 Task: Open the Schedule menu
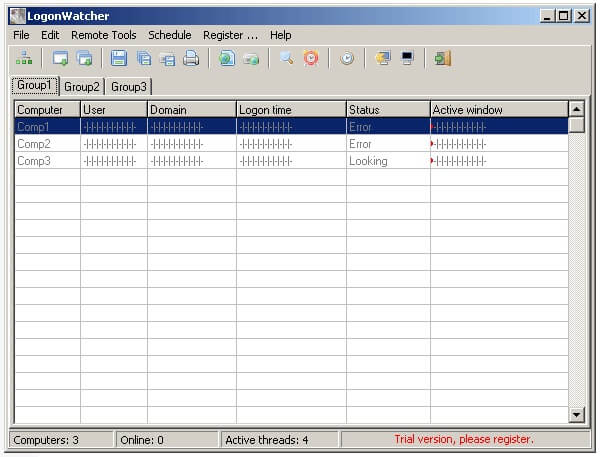pos(169,35)
